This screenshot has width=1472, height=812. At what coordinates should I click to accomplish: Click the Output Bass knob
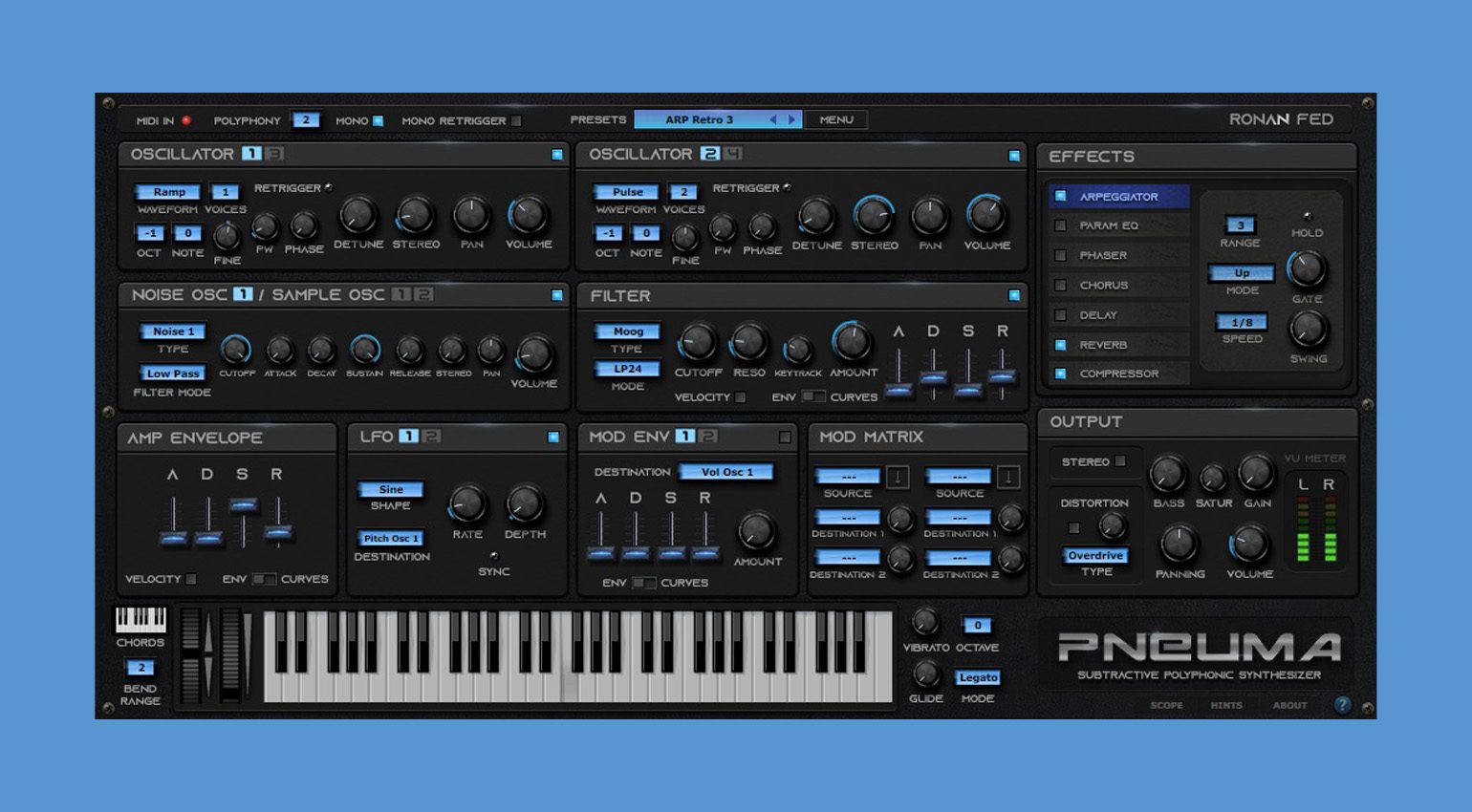pyautogui.click(x=1167, y=475)
